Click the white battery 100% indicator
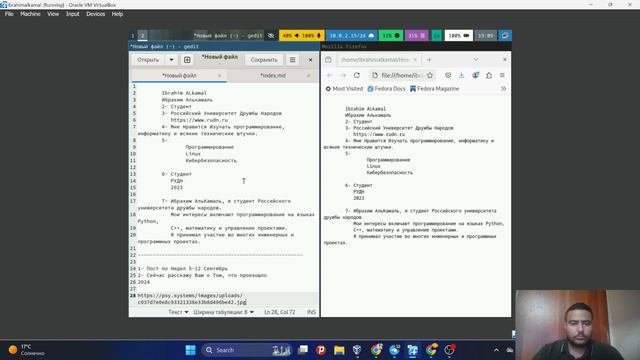The width and height of the screenshot is (640, 360). pos(458,36)
